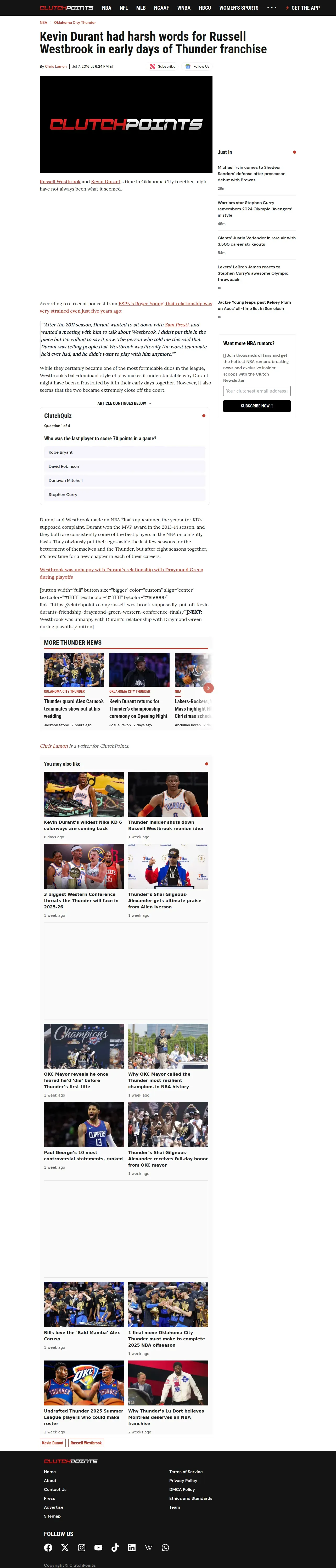336x1568 pixels.
Task: Open the footer Ethics and Standards link
Action: click(x=191, y=1498)
